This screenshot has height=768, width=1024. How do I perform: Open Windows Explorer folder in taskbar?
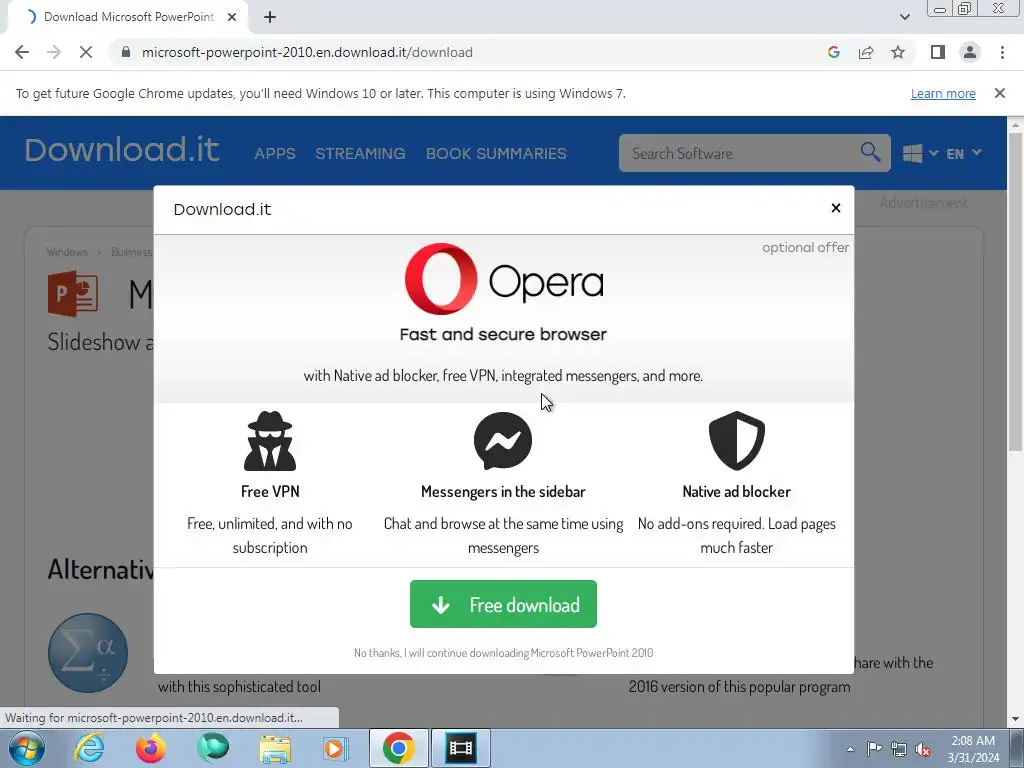point(275,748)
